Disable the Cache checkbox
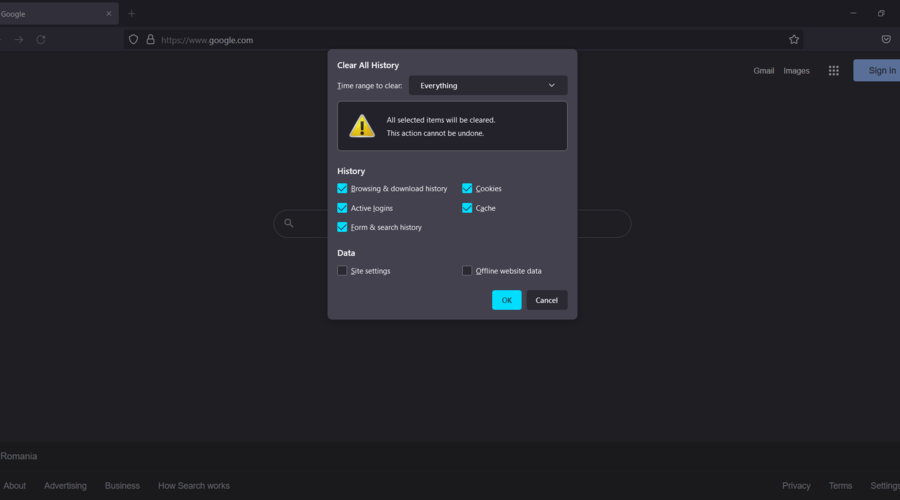 [467, 208]
